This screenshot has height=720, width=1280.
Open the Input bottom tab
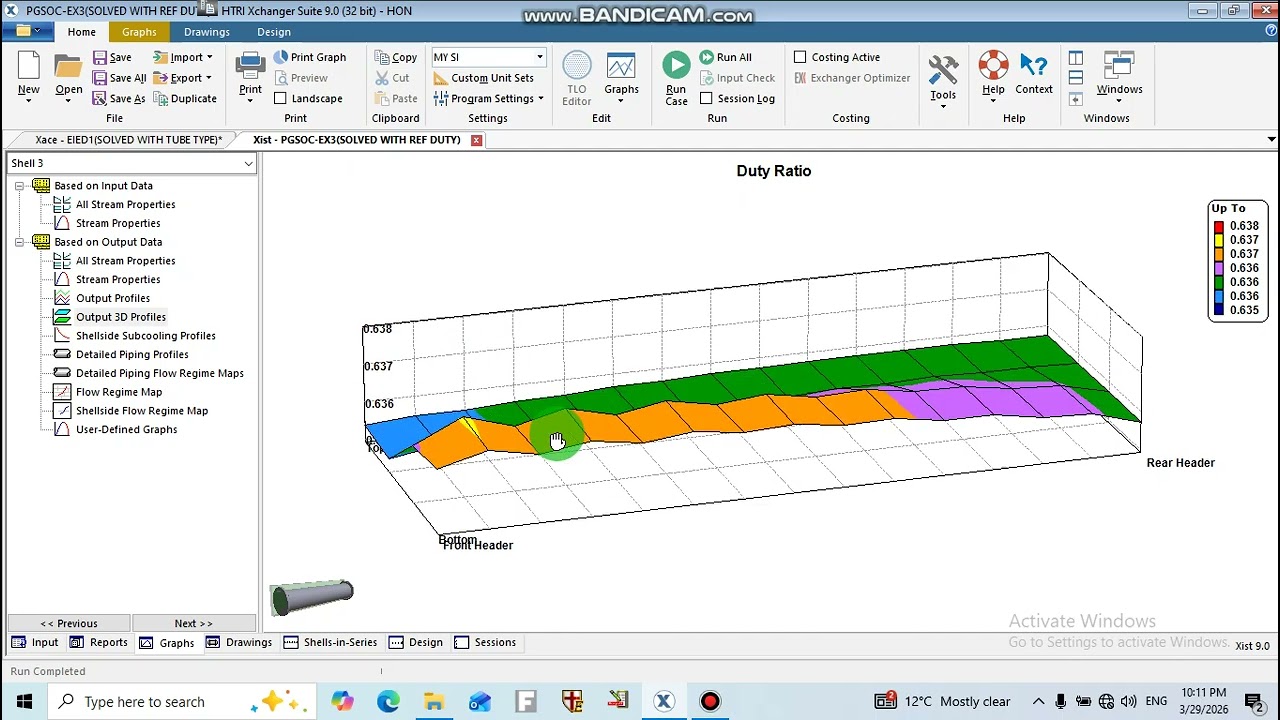tap(35, 643)
